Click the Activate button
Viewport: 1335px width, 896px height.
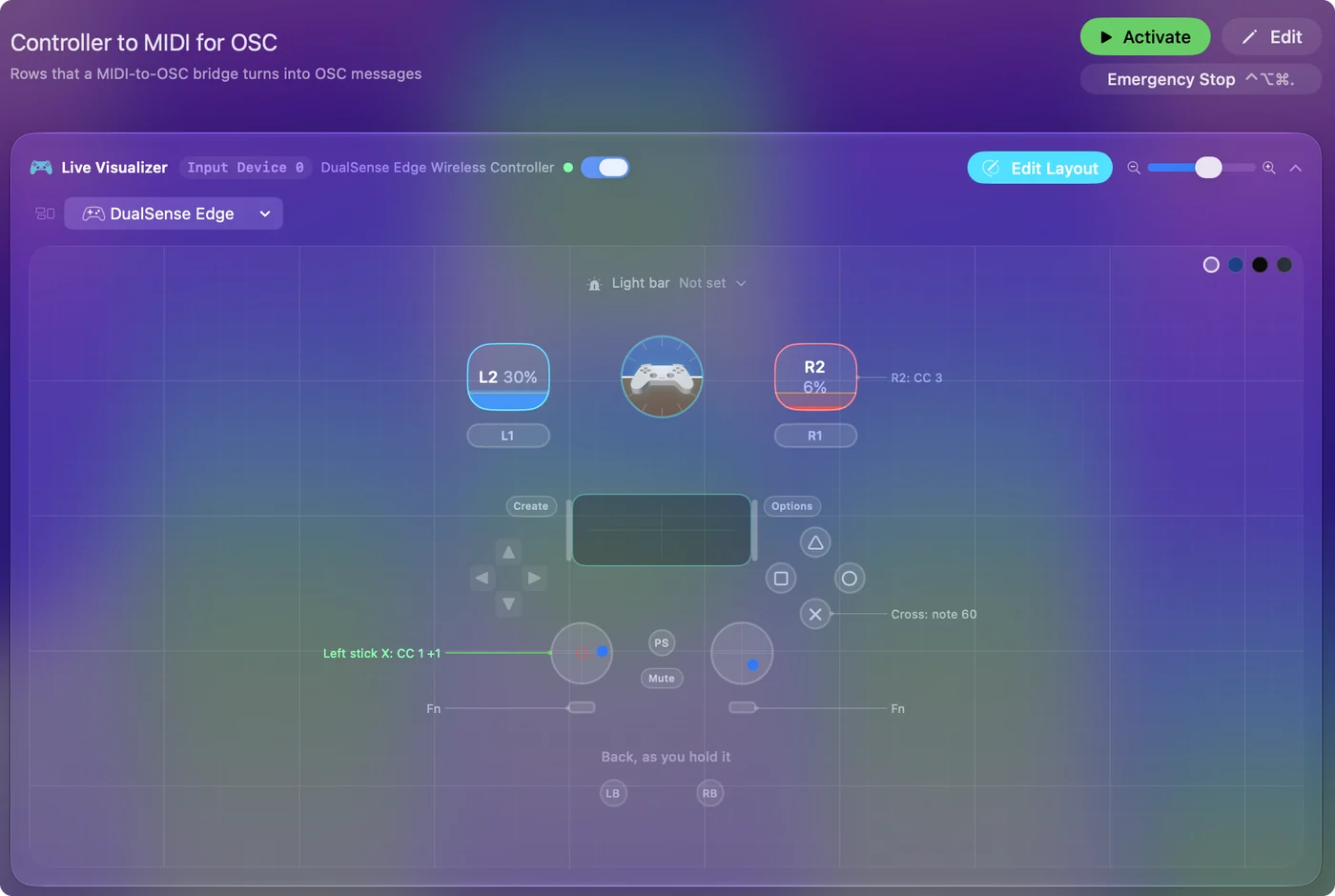coord(1145,37)
